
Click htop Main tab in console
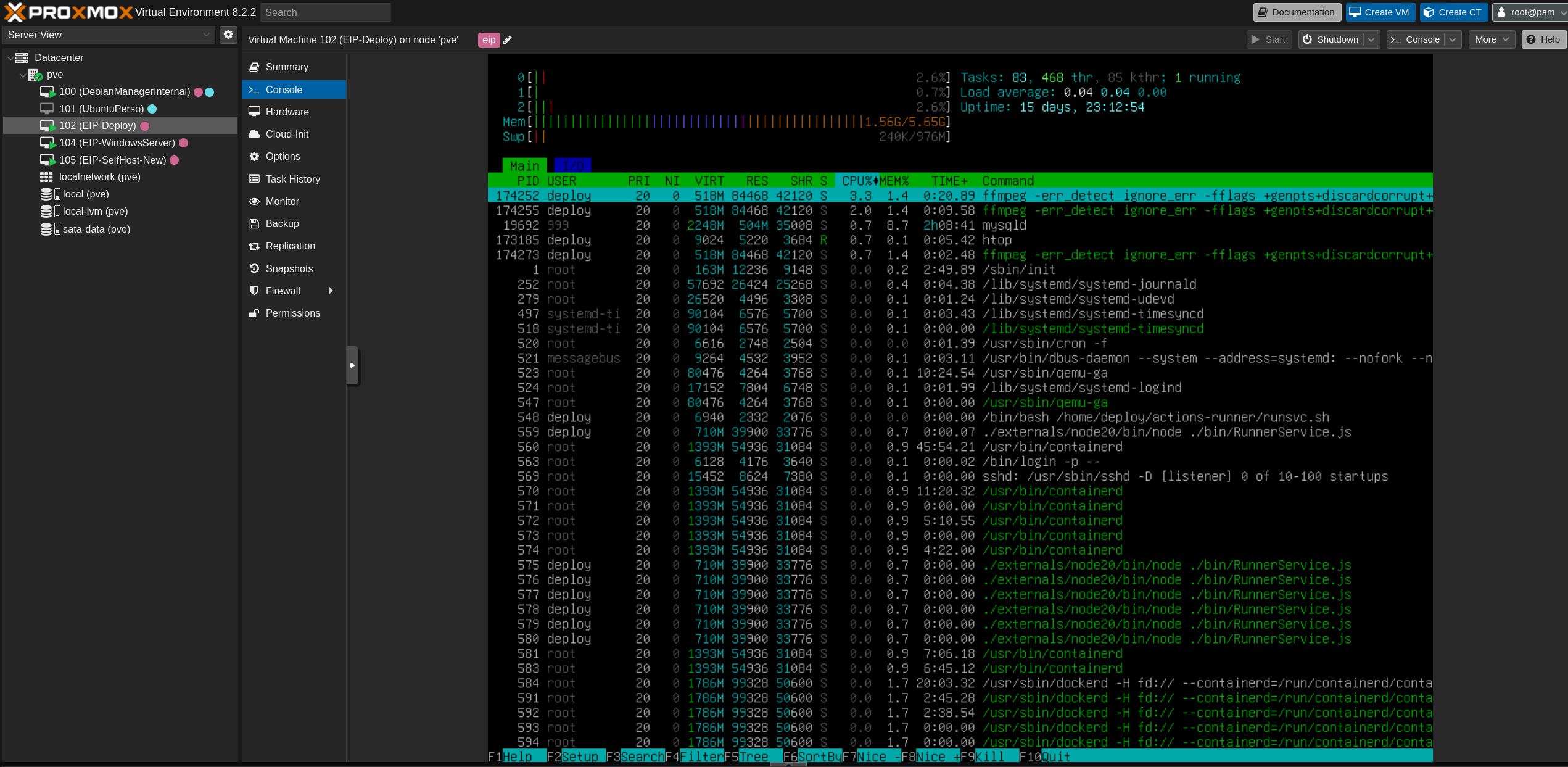coord(525,166)
